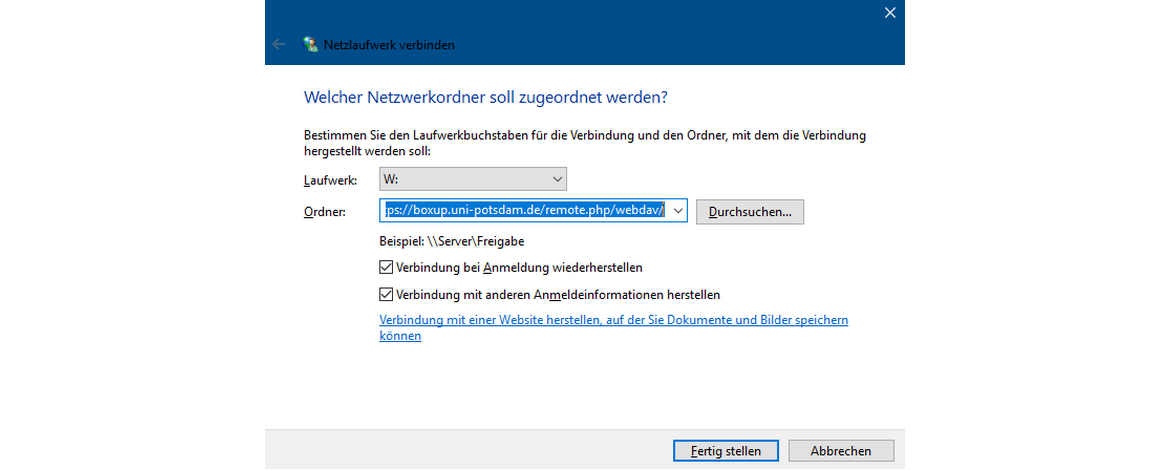The height and width of the screenshot is (470, 1170).
Task: Click the Netzlaufwerk verbinden title text
Action: pyautogui.click(x=389, y=45)
